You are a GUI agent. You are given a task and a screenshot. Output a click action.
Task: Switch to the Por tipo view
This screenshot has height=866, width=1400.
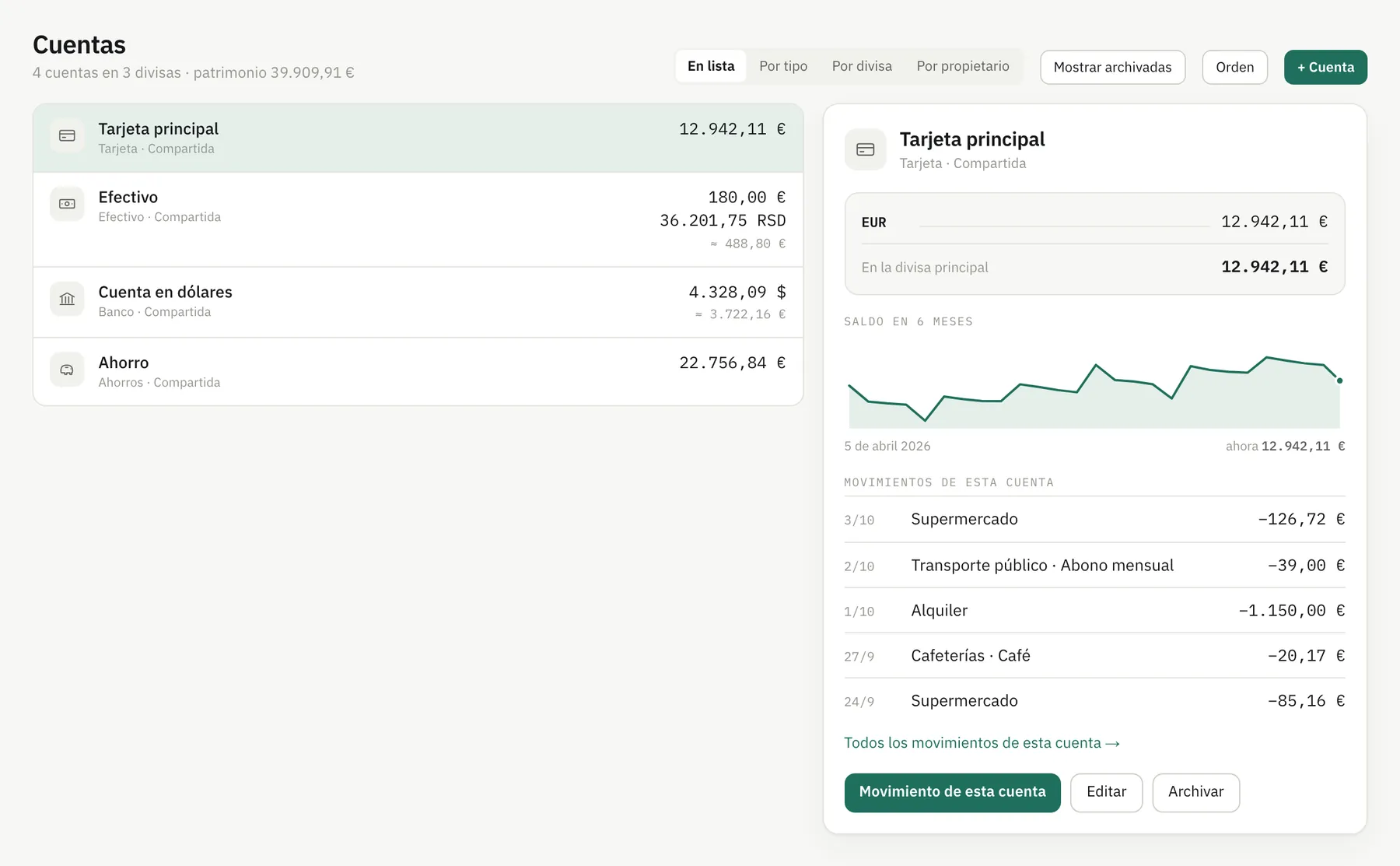783,66
